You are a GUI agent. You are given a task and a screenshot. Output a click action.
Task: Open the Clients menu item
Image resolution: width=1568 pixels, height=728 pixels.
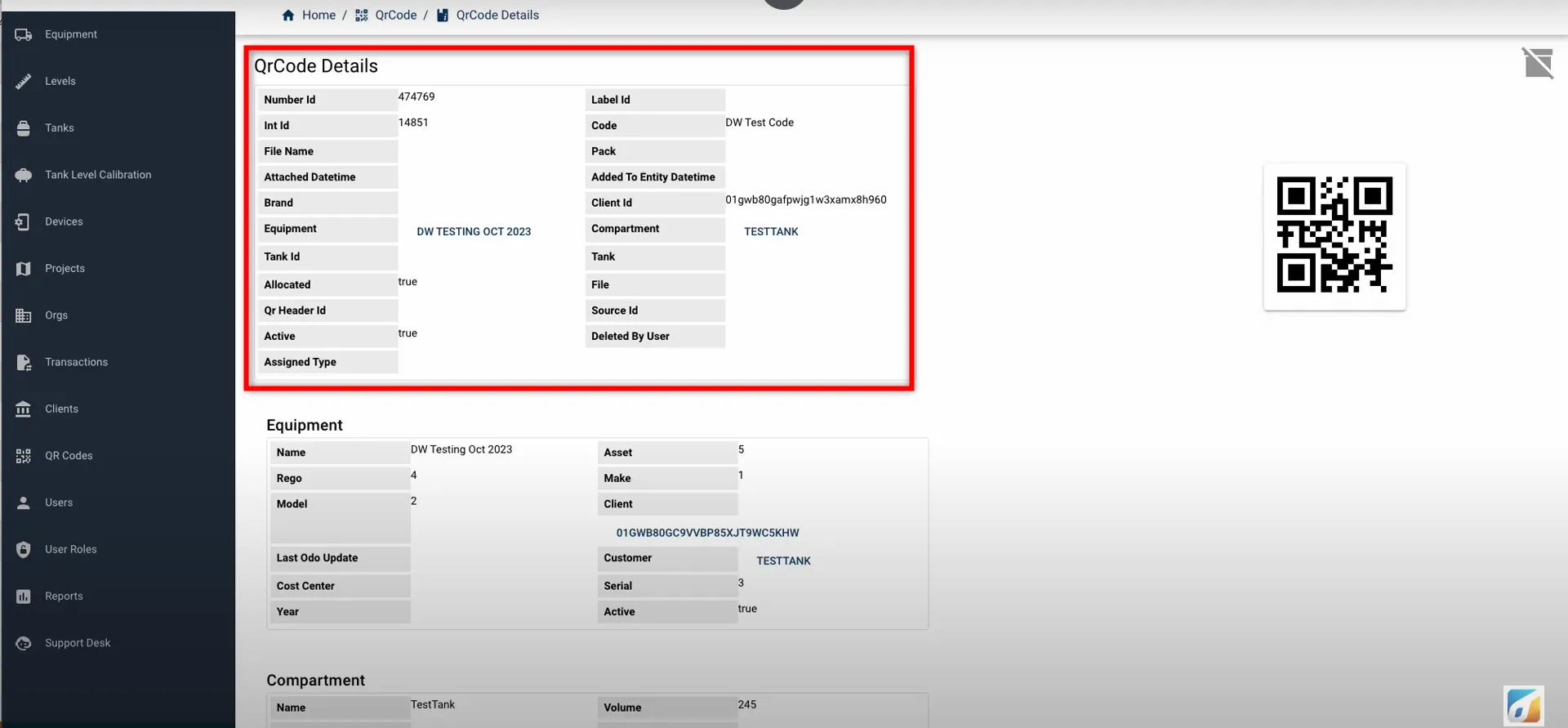61,409
